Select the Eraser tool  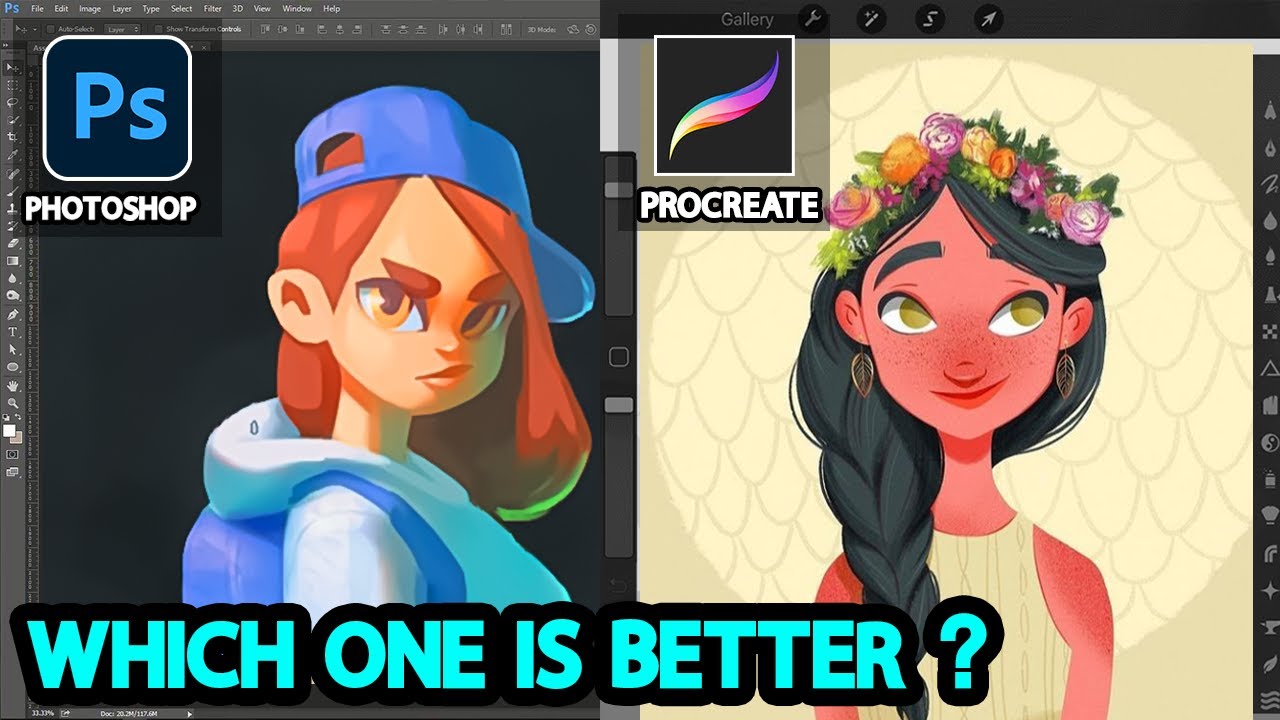(13, 243)
